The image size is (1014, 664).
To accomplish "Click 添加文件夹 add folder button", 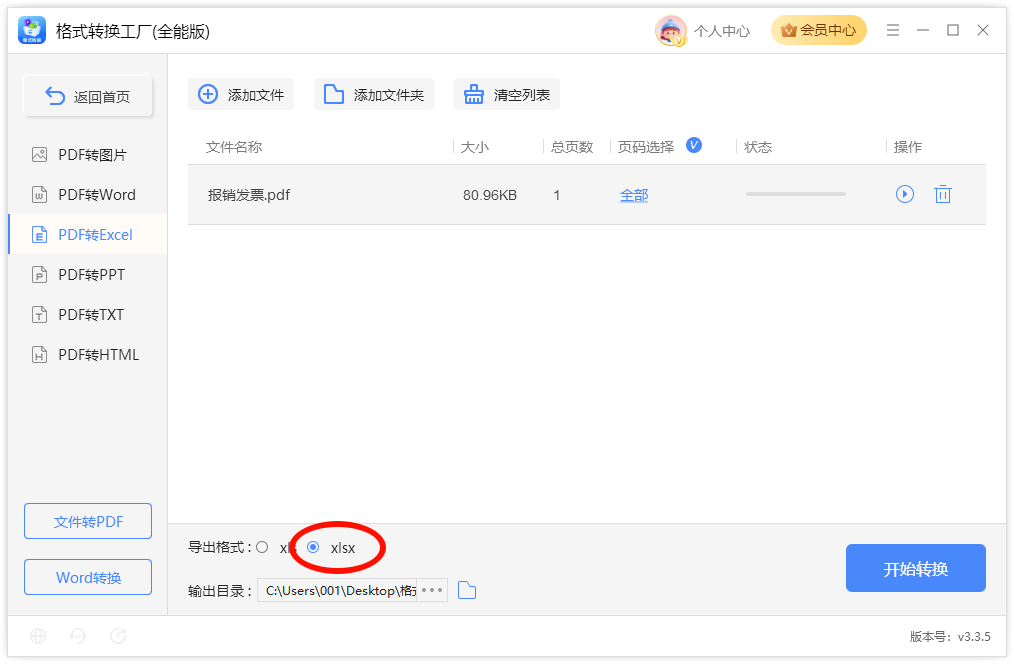I will tap(374, 94).
